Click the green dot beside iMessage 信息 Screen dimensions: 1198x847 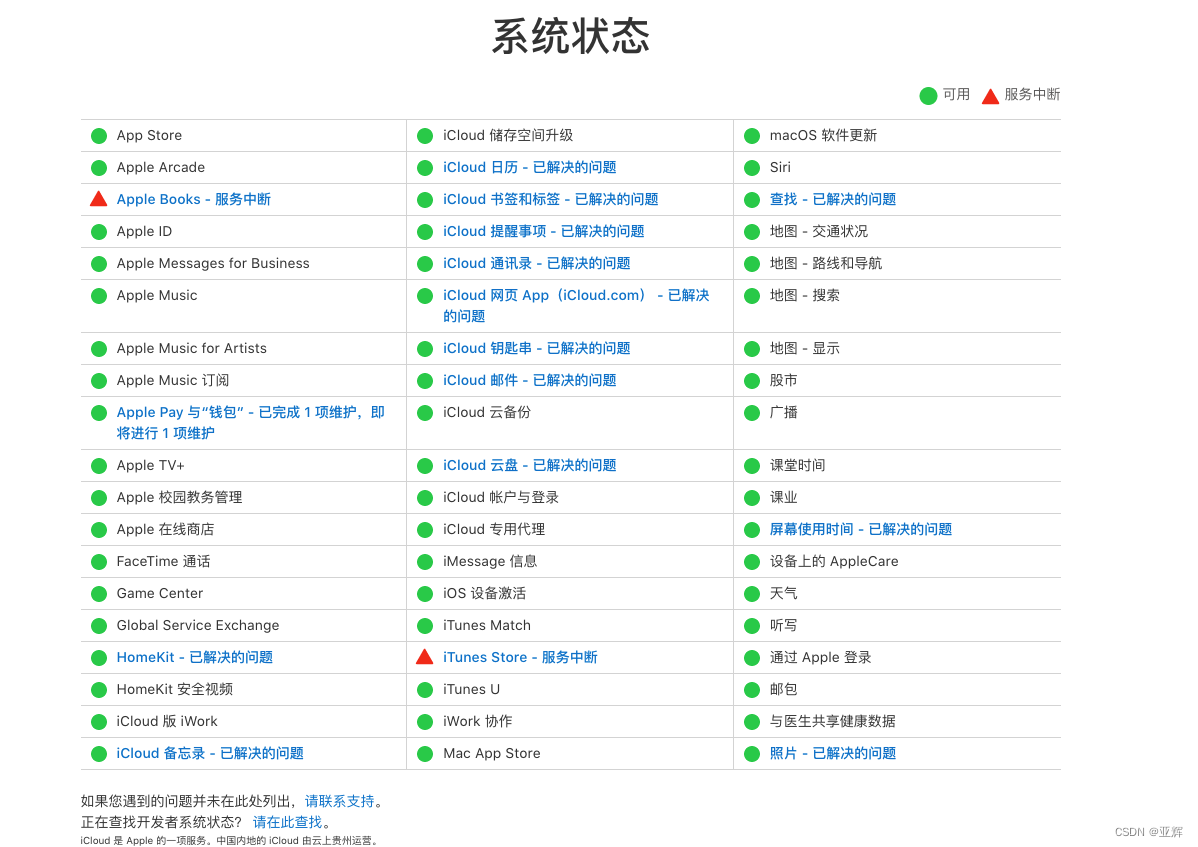pyautogui.click(x=426, y=562)
